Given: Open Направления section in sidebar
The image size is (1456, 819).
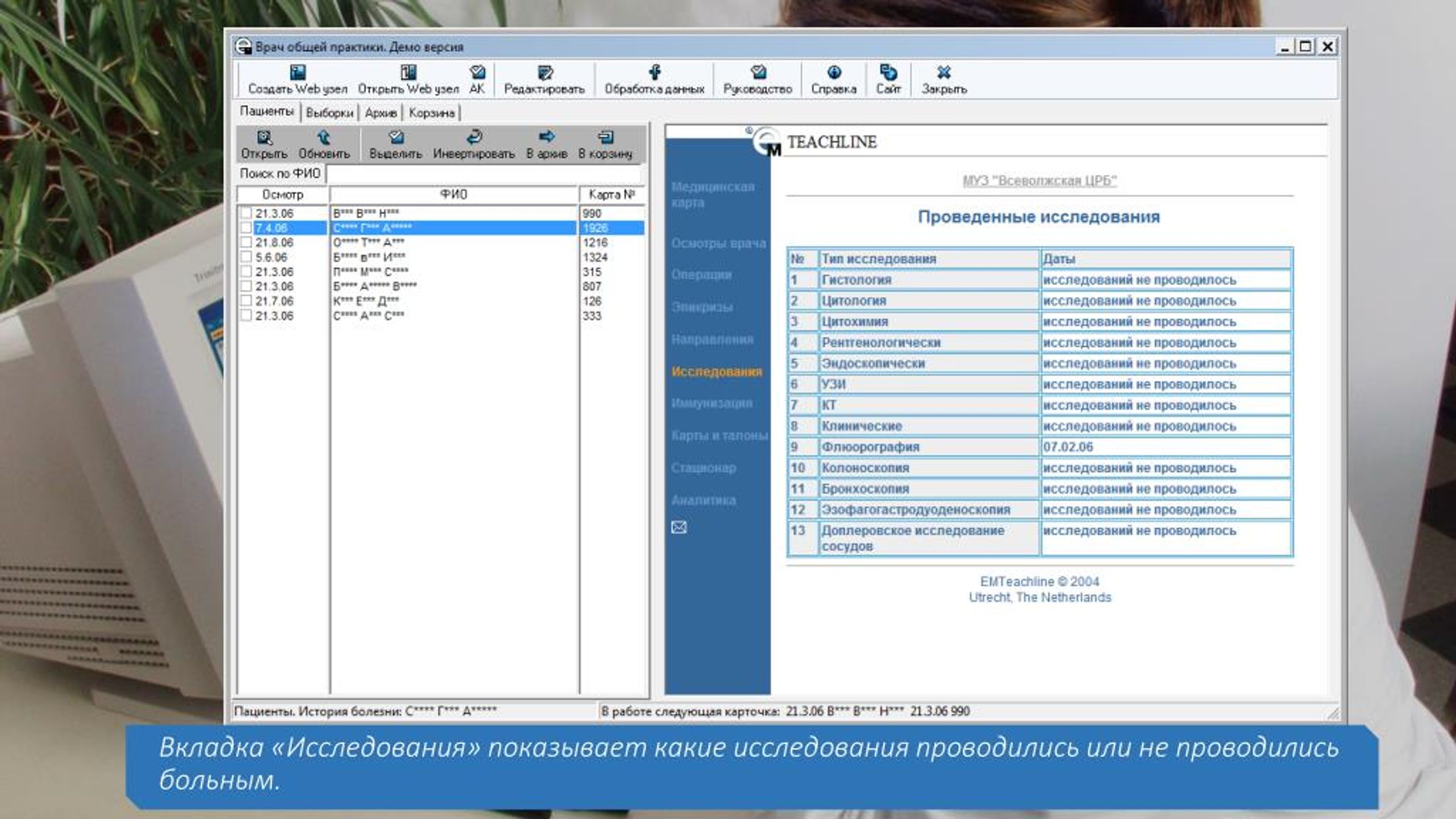Looking at the screenshot, I should [x=712, y=340].
